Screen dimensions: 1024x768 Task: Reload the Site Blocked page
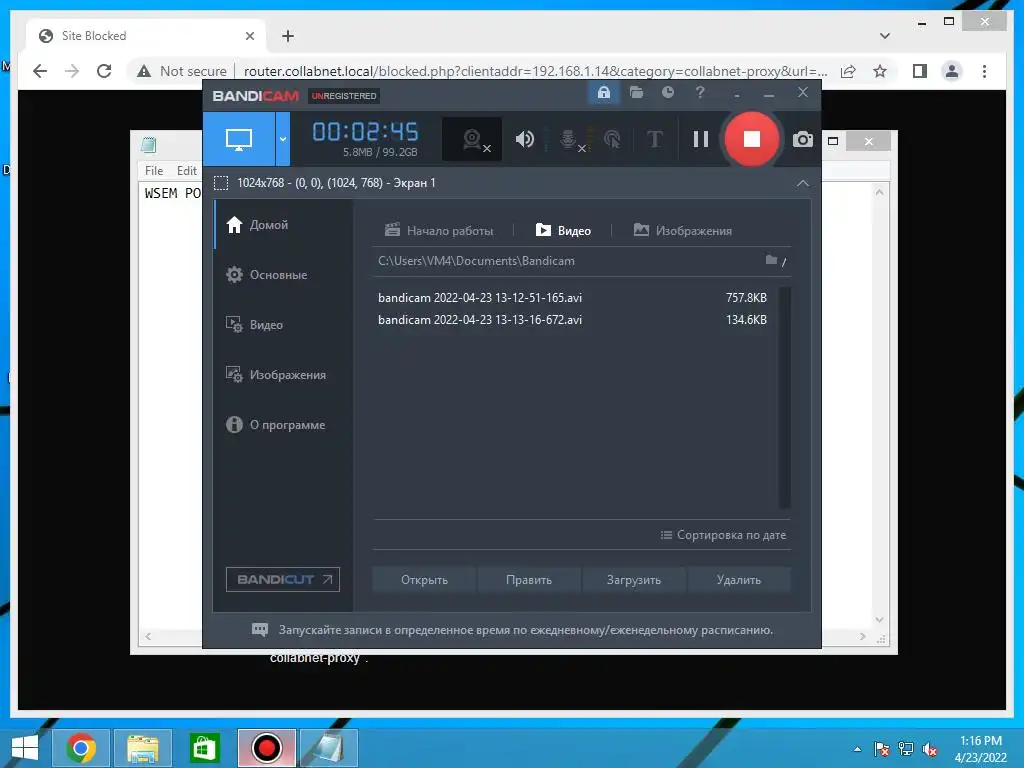pos(104,71)
